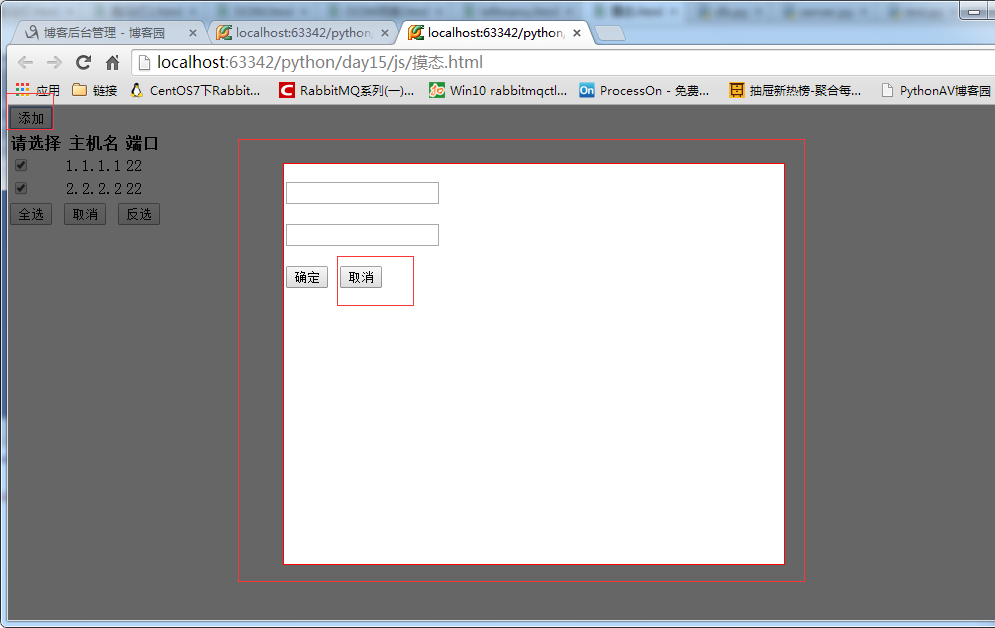Click the 端口 column header

142,143
